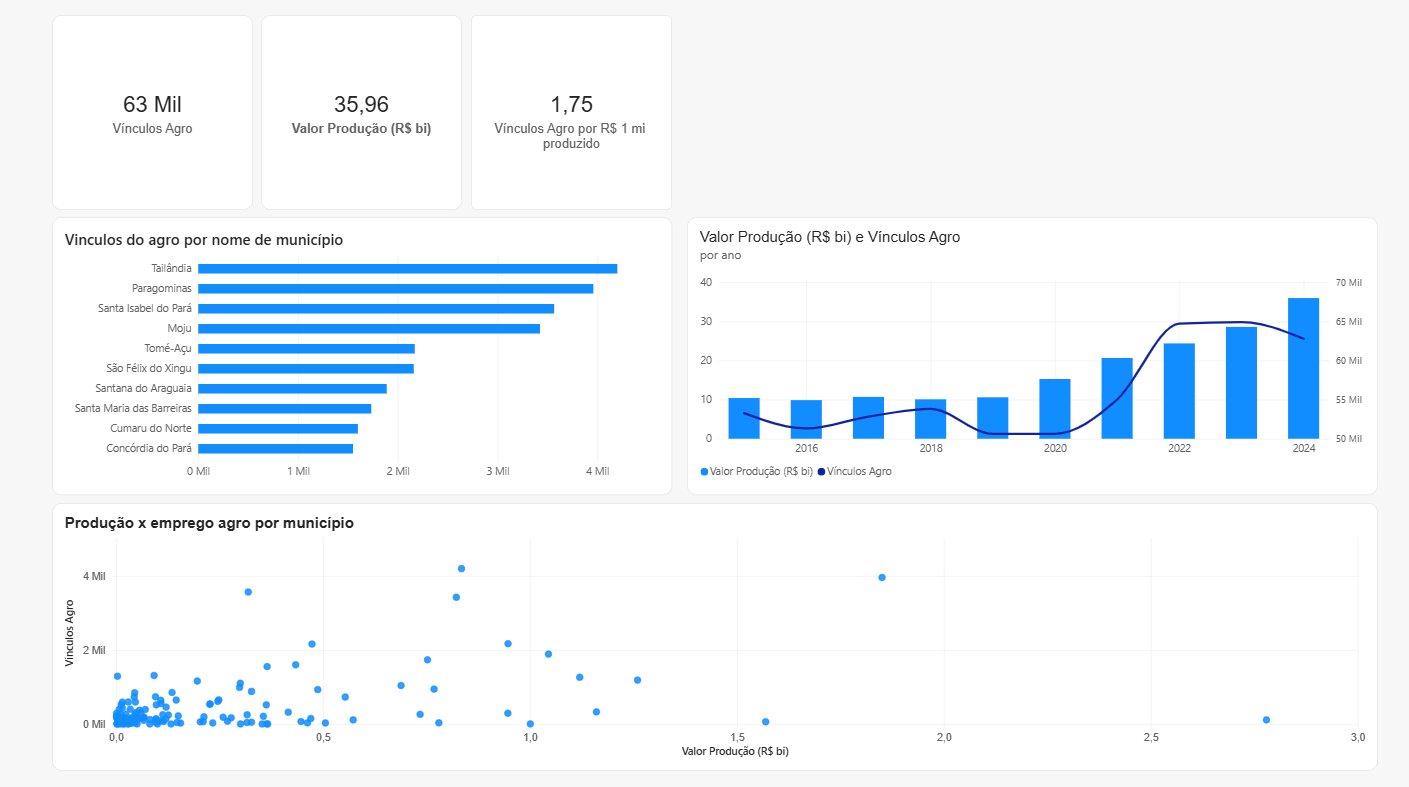The image size is (1409, 787).
Task: Click the "Valor Produção (R$ bi)" legend entry
Action: (x=757, y=471)
